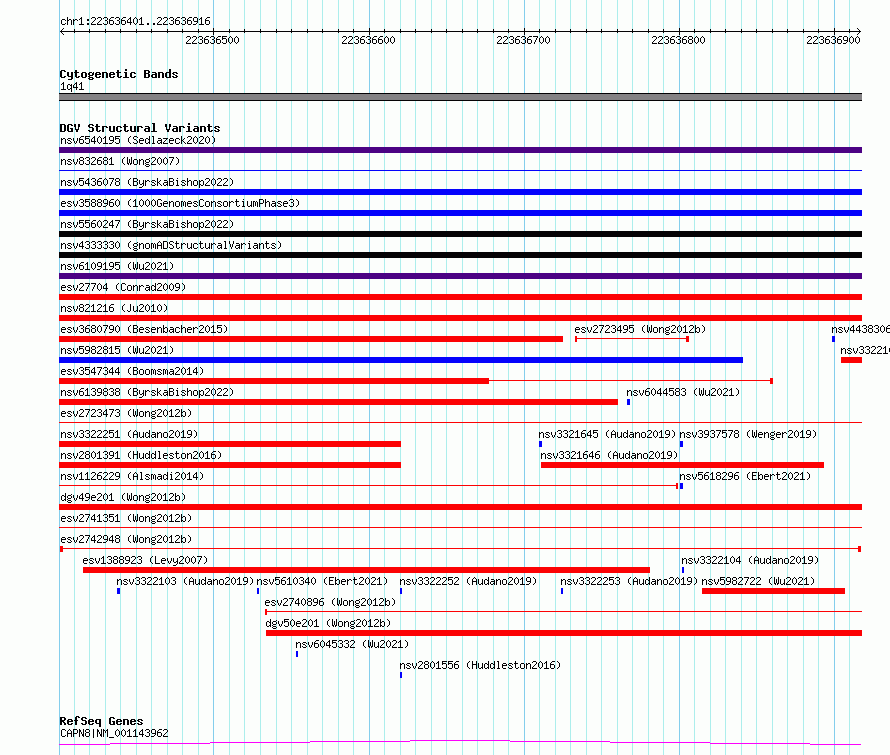Viewport: 890px width, 755px height.
Task: Click nsv5982815 (Wu2021) label
Action: tap(117, 350)
